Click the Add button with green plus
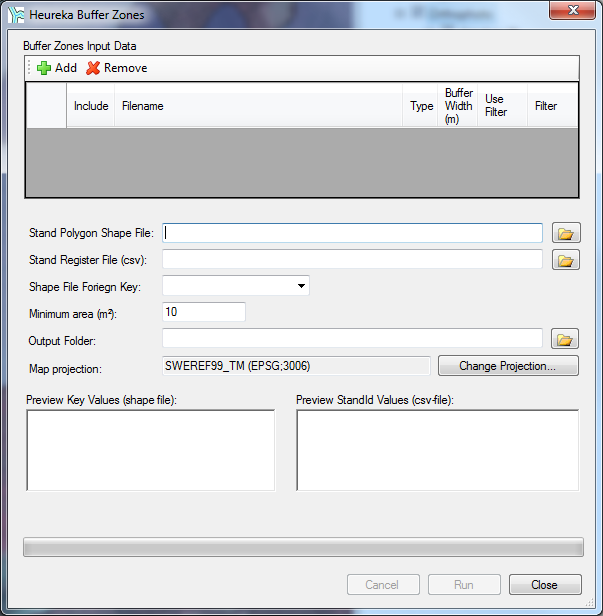This screenshot has width=603, height=616. click(57, 68)
